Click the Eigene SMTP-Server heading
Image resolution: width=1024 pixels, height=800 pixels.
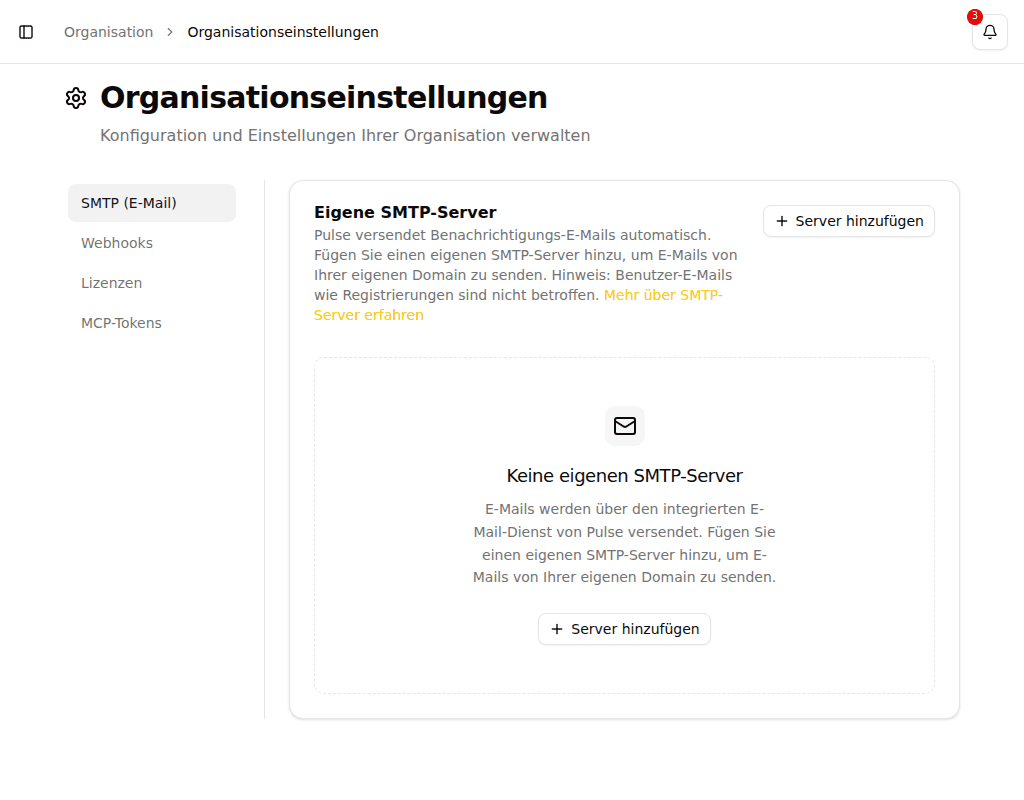point(405,212)
